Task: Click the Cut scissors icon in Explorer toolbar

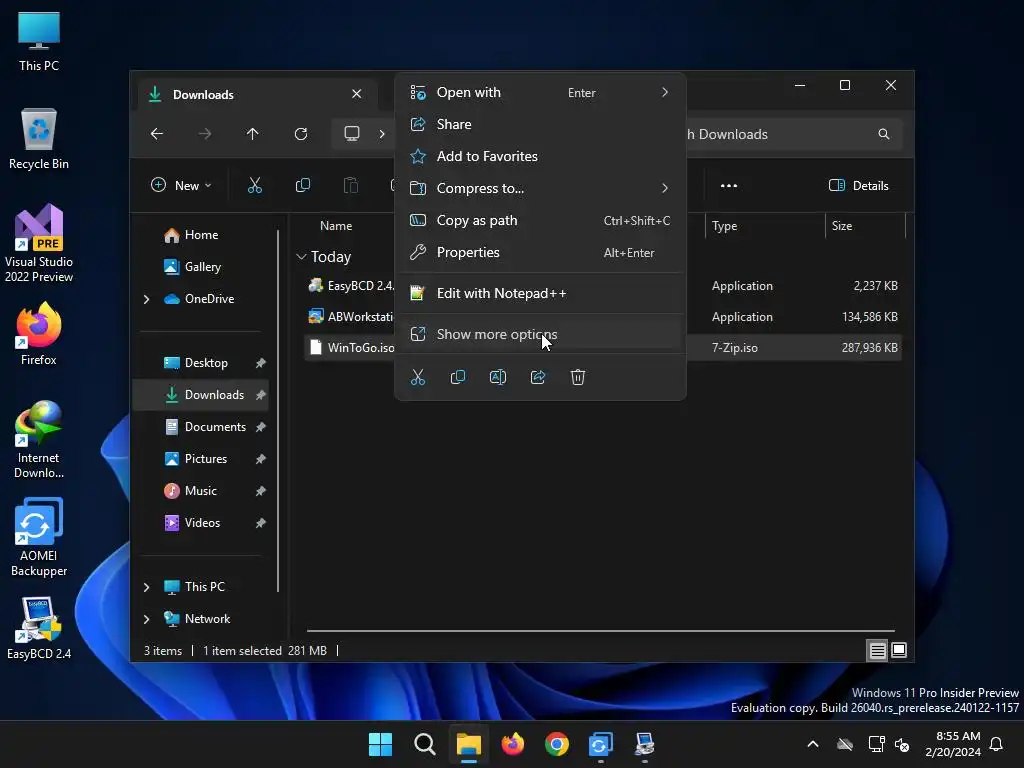Action: (x=255, y=185)
